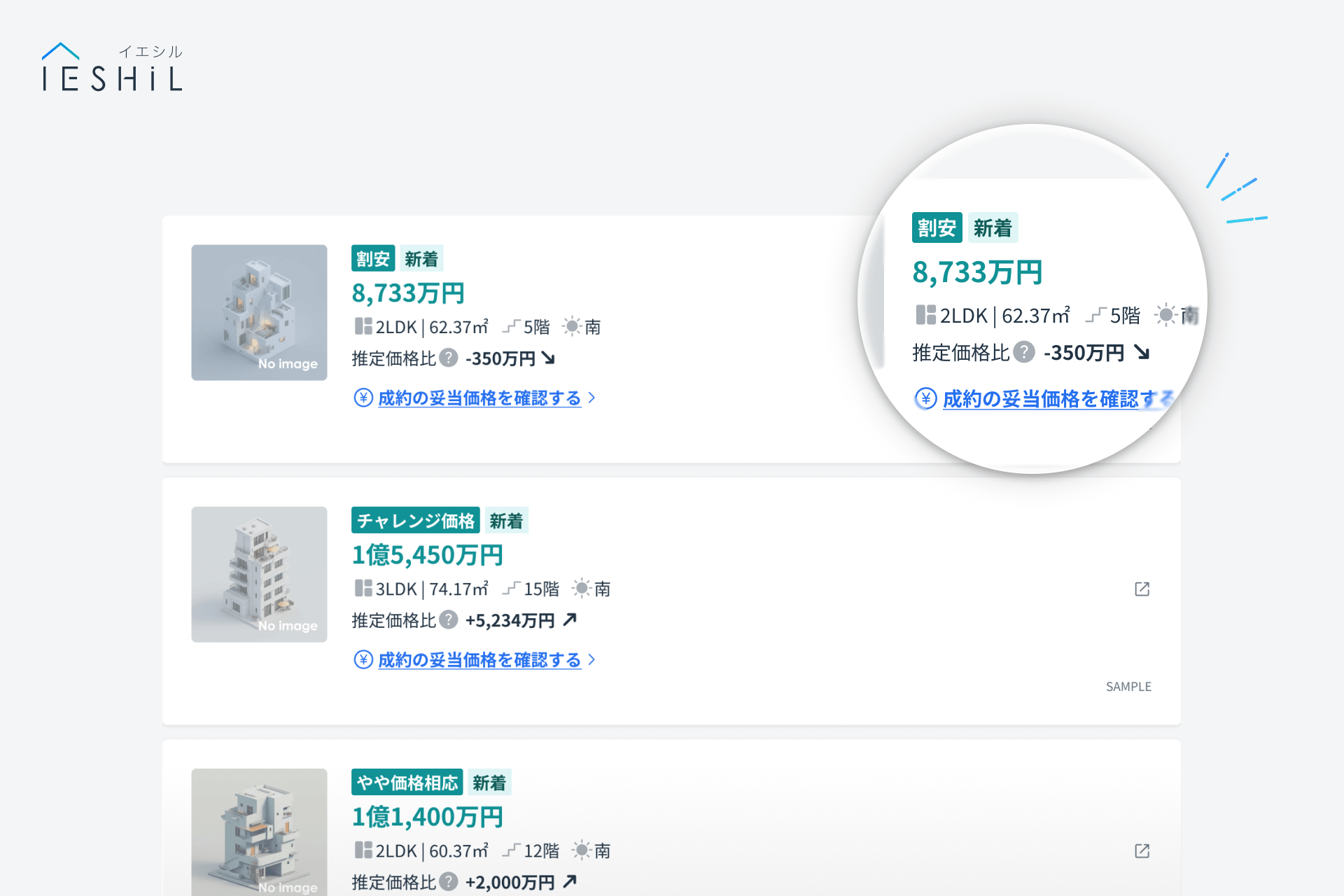Open the help icon beside 推定価格比 -350万円

[x=449, y=358]
